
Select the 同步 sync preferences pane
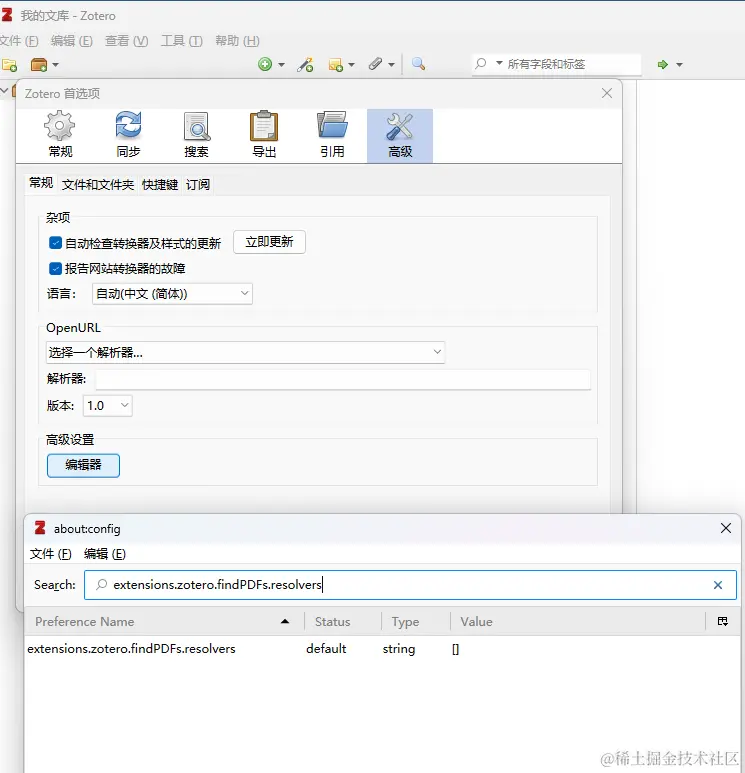click(x=128, y=135)
